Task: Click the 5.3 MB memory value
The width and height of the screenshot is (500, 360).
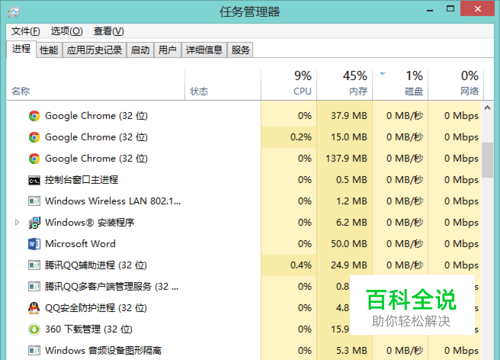Action: tap(352, 351)
